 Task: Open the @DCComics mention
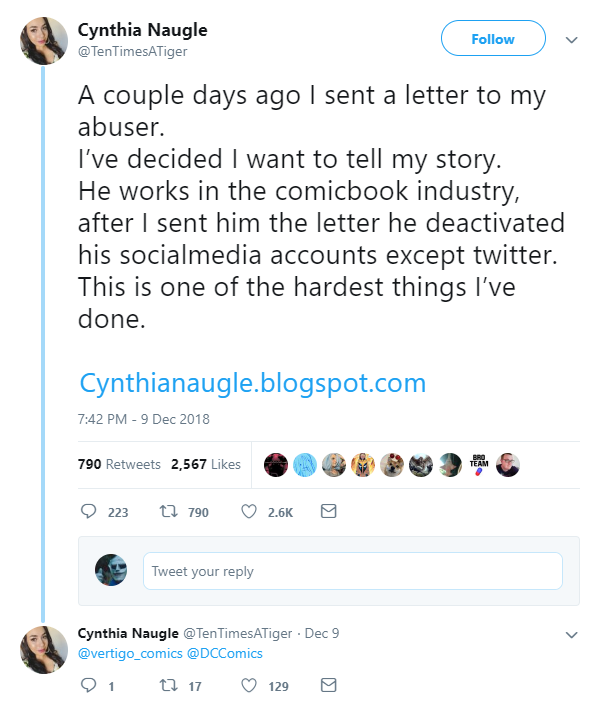tap(225, 654)
